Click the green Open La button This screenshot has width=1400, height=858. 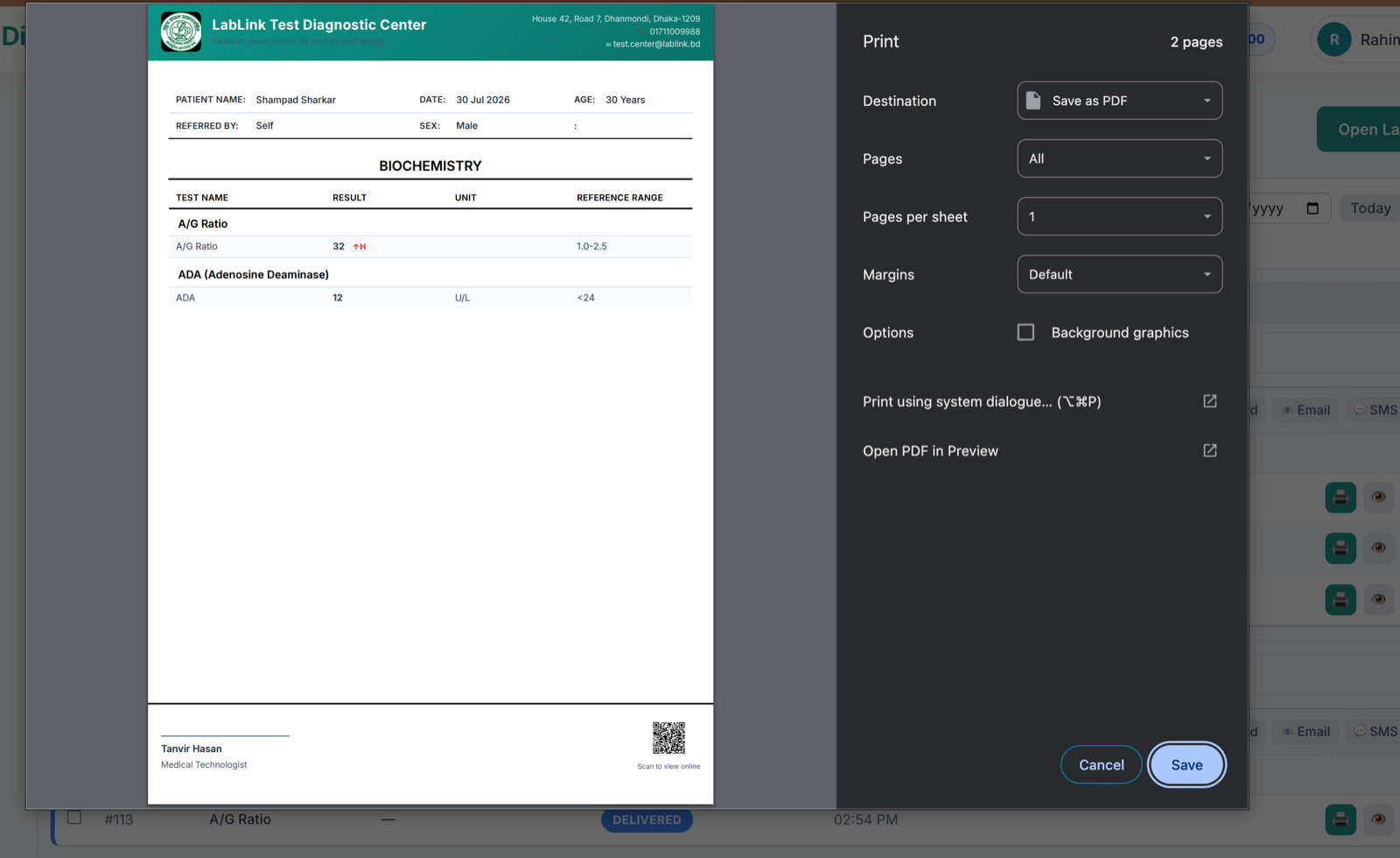[x=1359, y=130]
